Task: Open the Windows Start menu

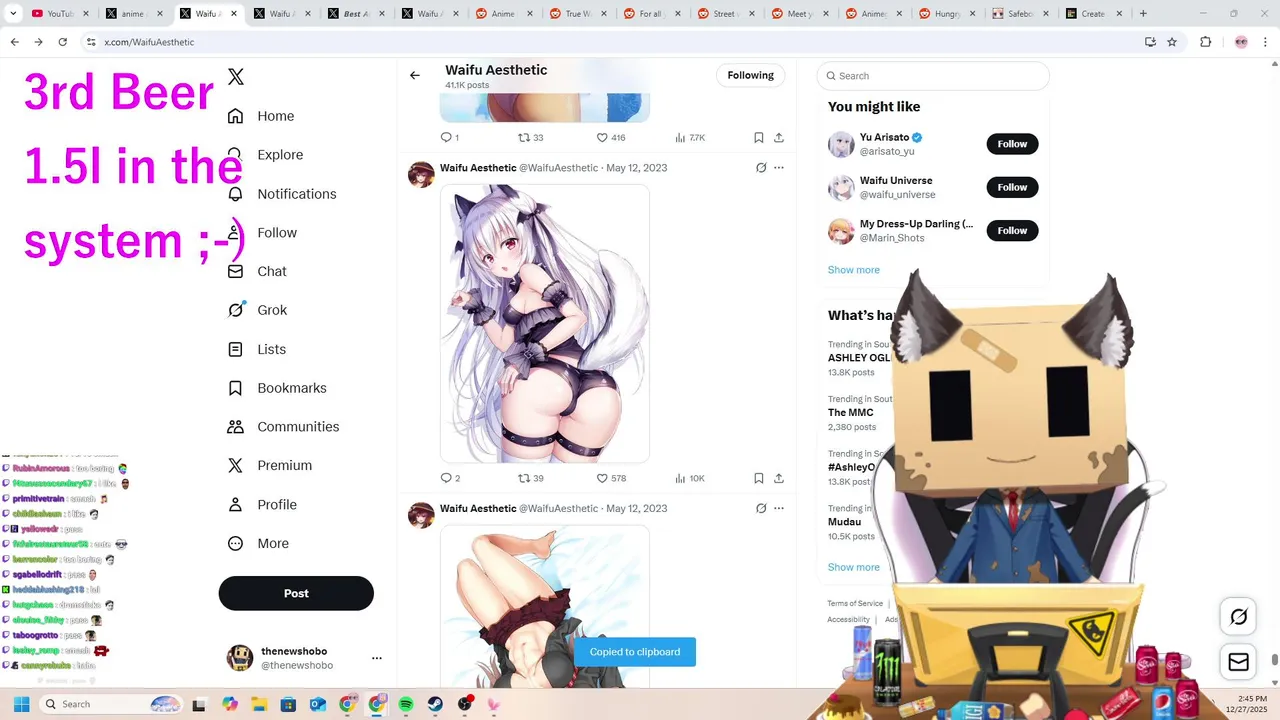Action: click(x=21, y=704)
